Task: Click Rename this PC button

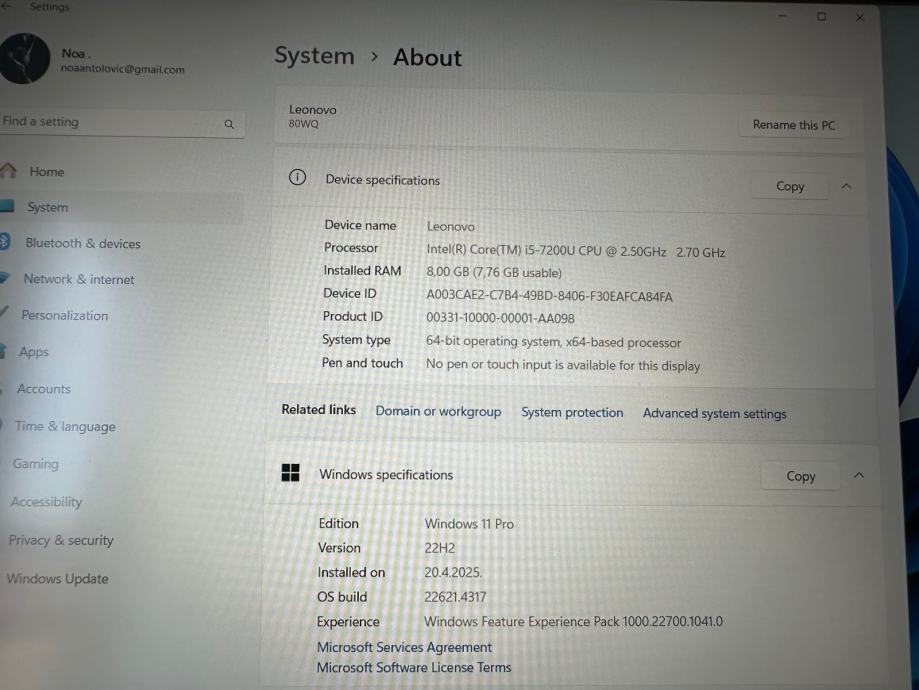Action: [794, 125]
